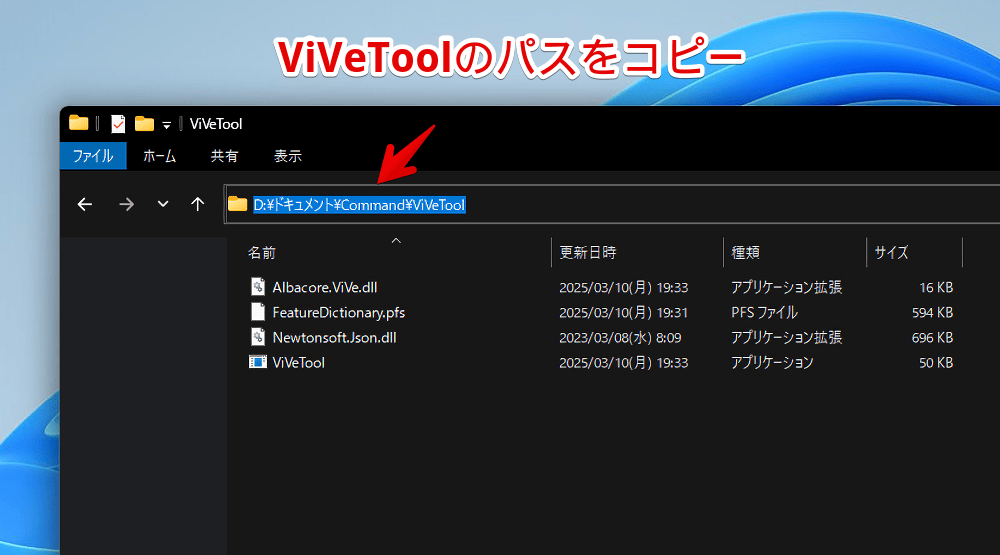Viewport: 1000px width, 555px height.
Task: Click the 594 KB size cell
Action: pyautogui.click(x=932, y=313)
